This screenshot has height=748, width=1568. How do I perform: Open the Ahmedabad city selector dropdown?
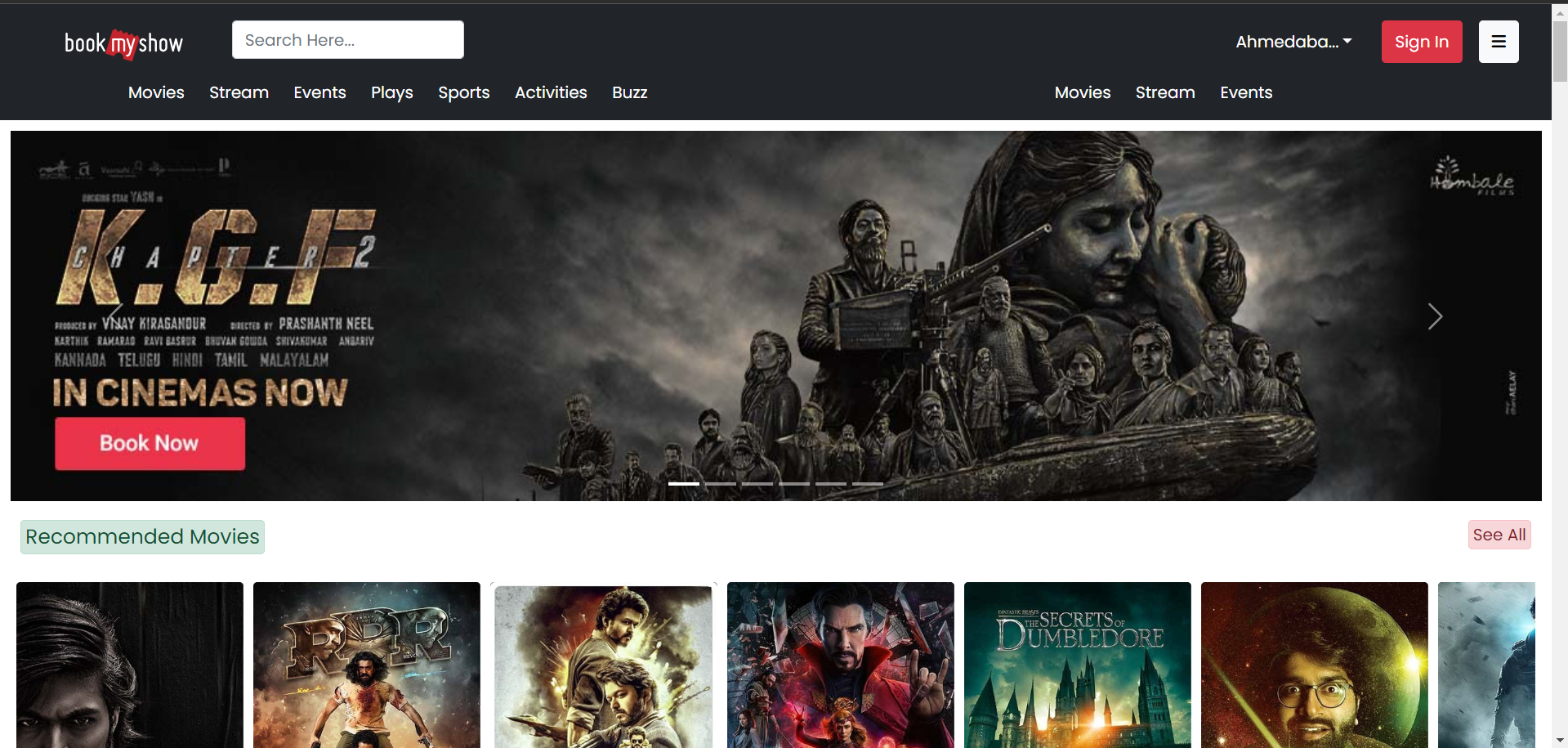click(1293, 42)
